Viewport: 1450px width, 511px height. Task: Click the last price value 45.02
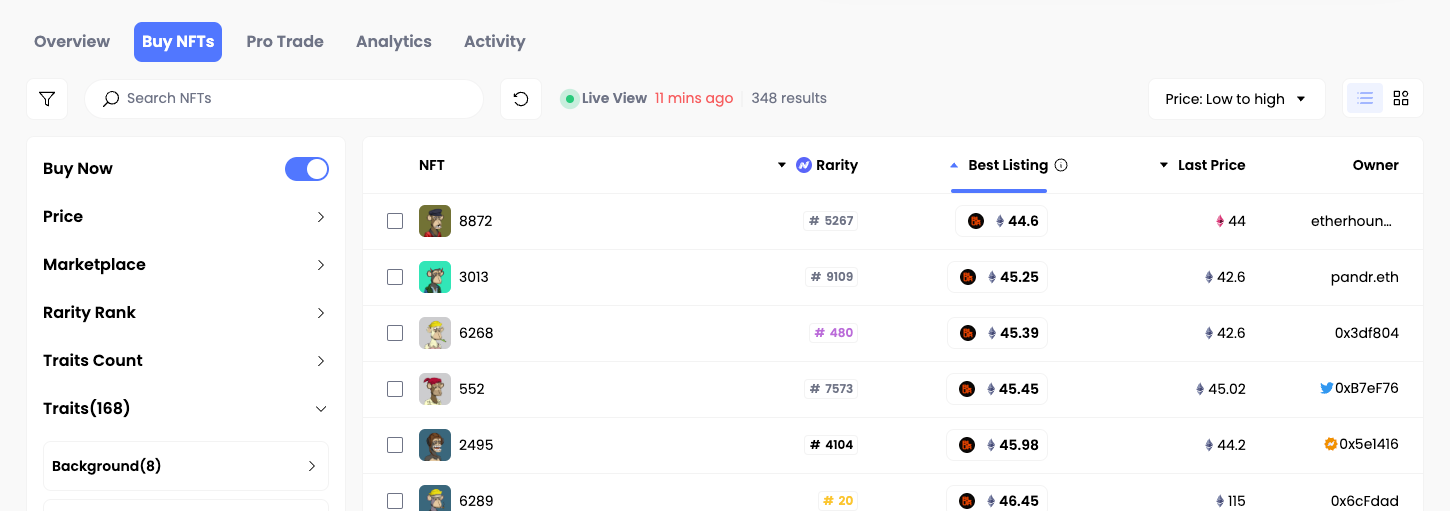[1227, 389]
